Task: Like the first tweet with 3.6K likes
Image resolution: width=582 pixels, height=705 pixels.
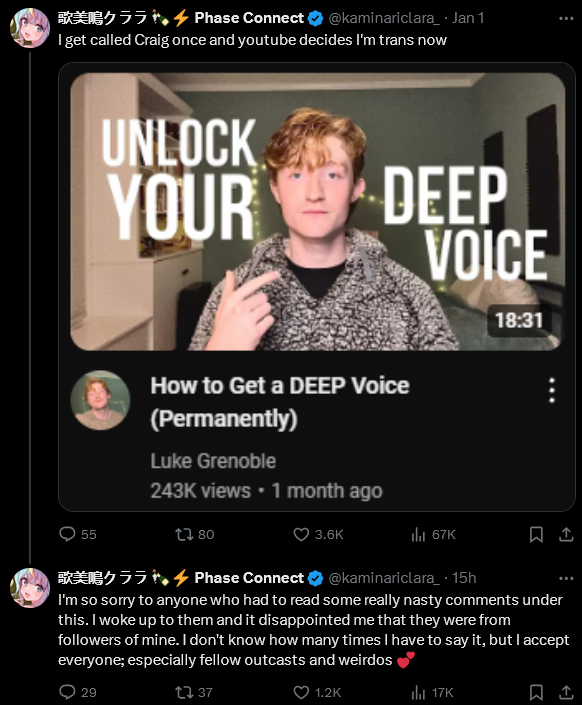Action: (301, 534)
